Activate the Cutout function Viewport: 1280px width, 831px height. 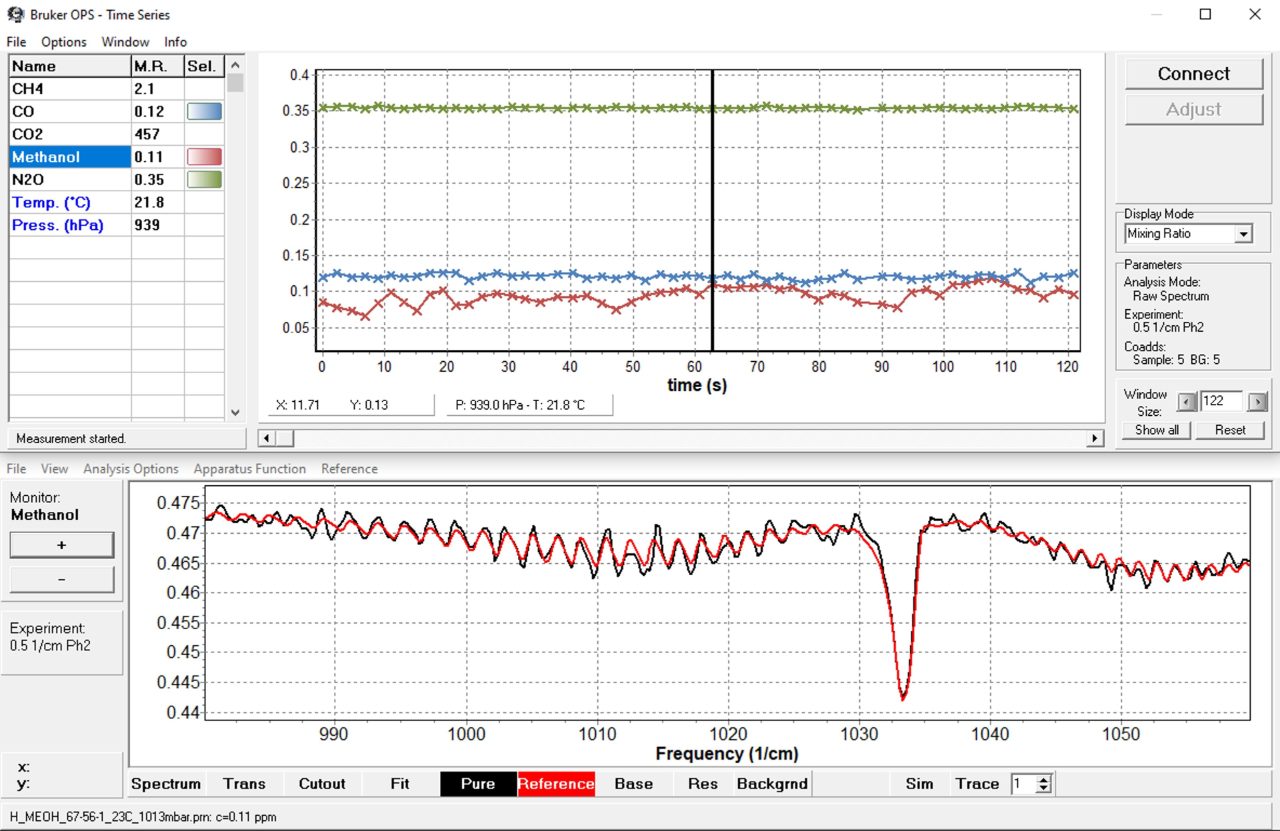(321, 784)
